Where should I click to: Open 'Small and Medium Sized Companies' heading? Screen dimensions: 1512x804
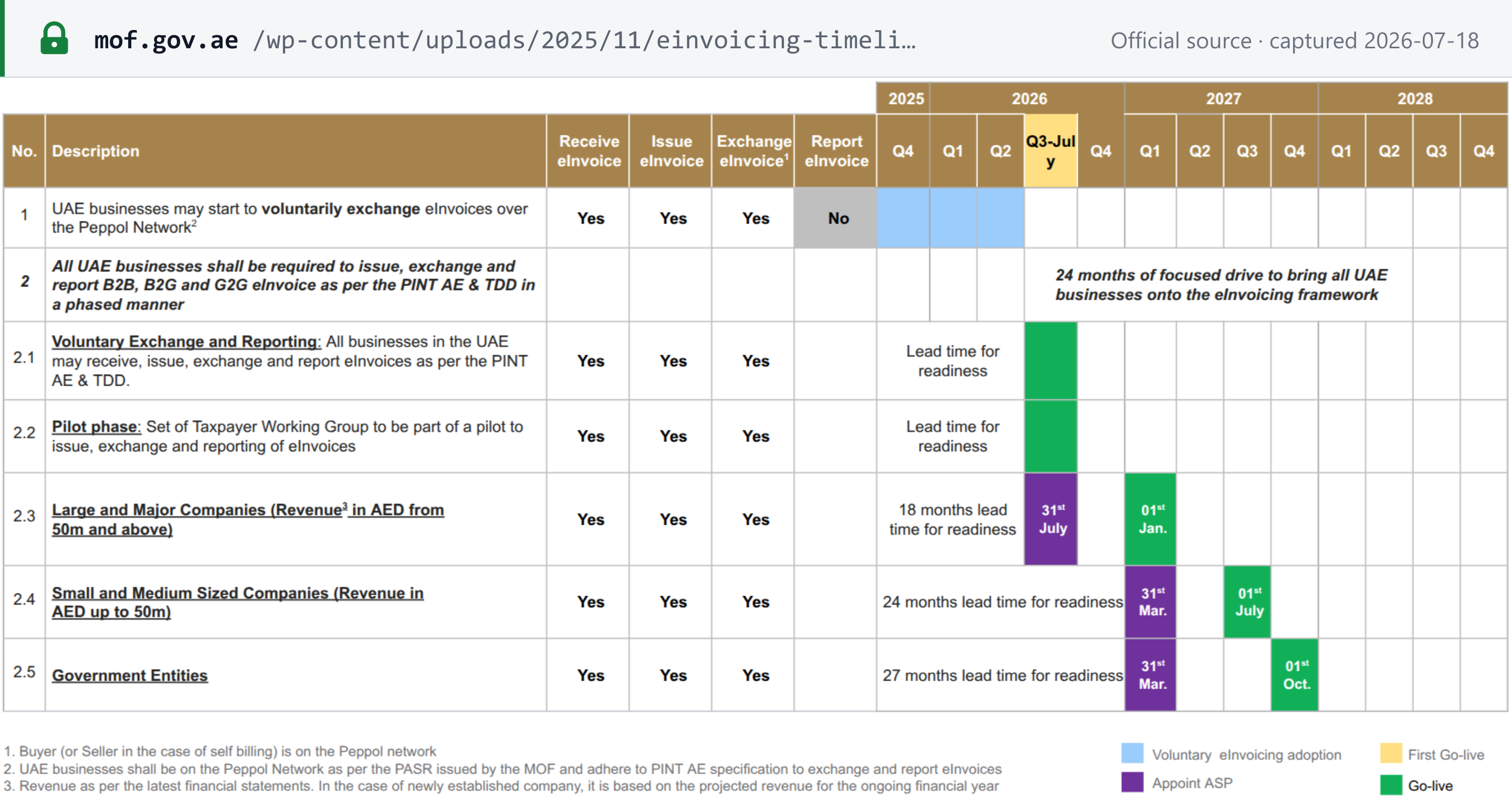click(x=238, y=601)
